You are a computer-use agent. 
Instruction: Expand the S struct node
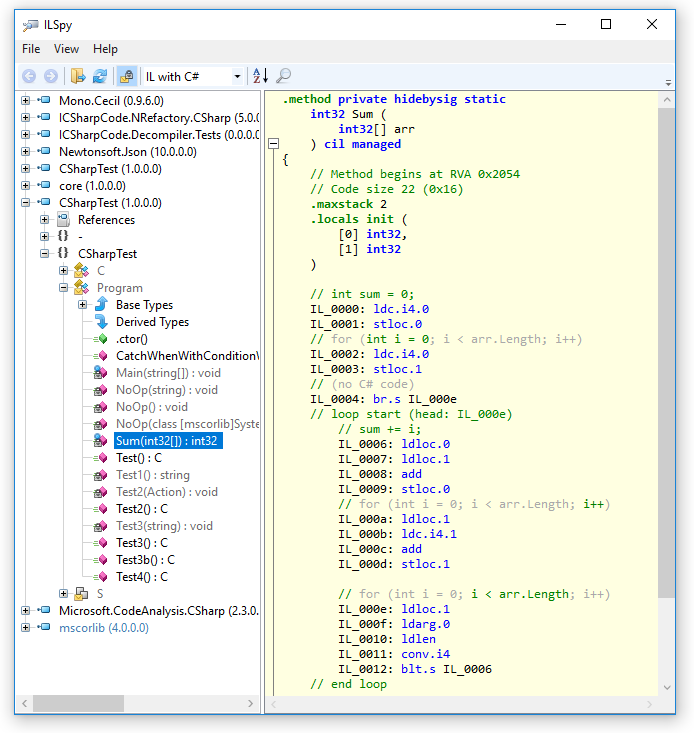click(x=64, y=593)
